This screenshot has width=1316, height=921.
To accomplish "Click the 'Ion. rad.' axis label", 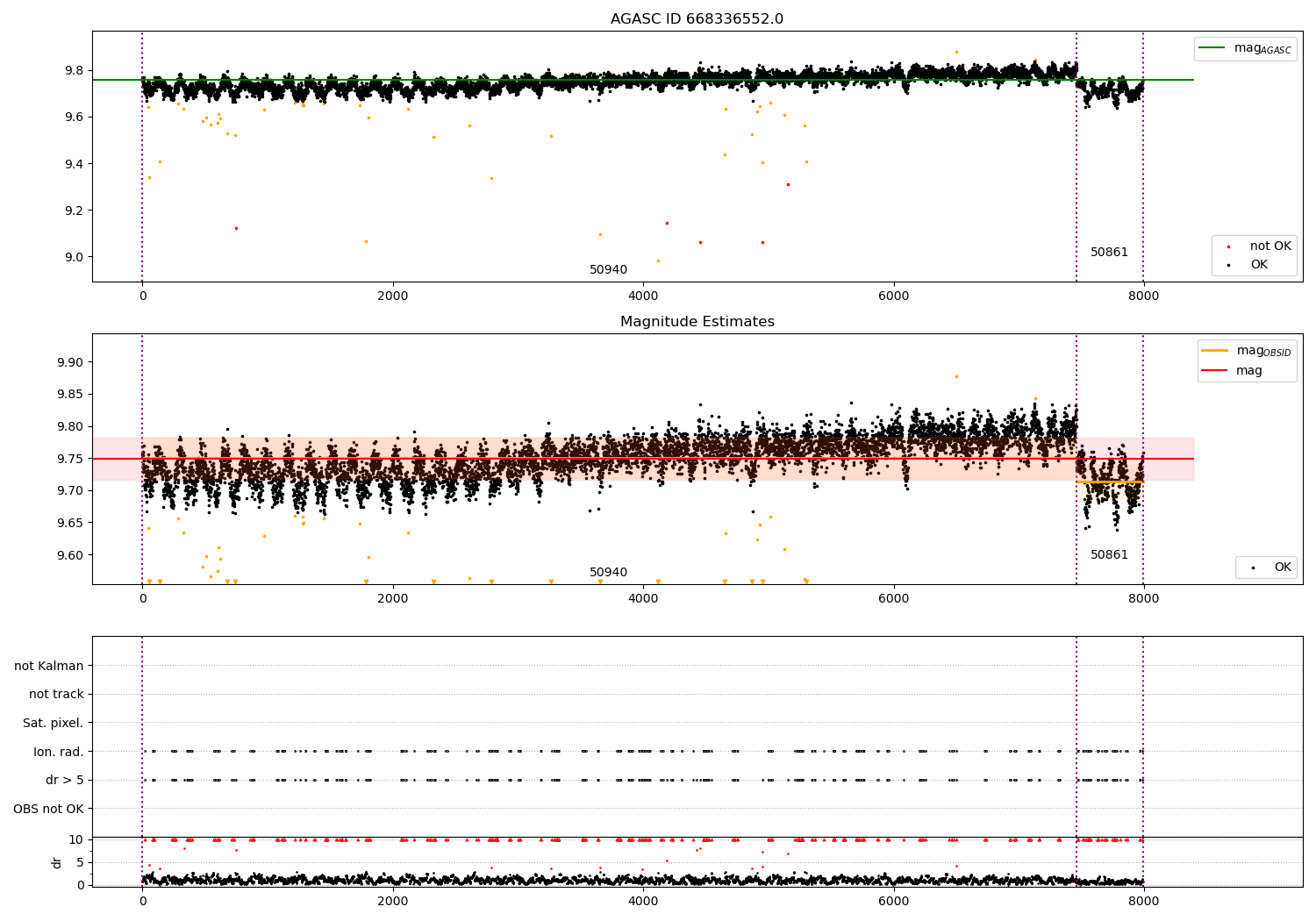I will coord(59,752).
